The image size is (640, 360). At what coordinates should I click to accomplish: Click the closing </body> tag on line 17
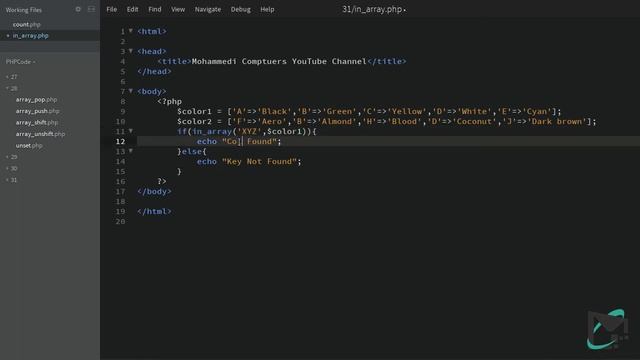(154, 191)
